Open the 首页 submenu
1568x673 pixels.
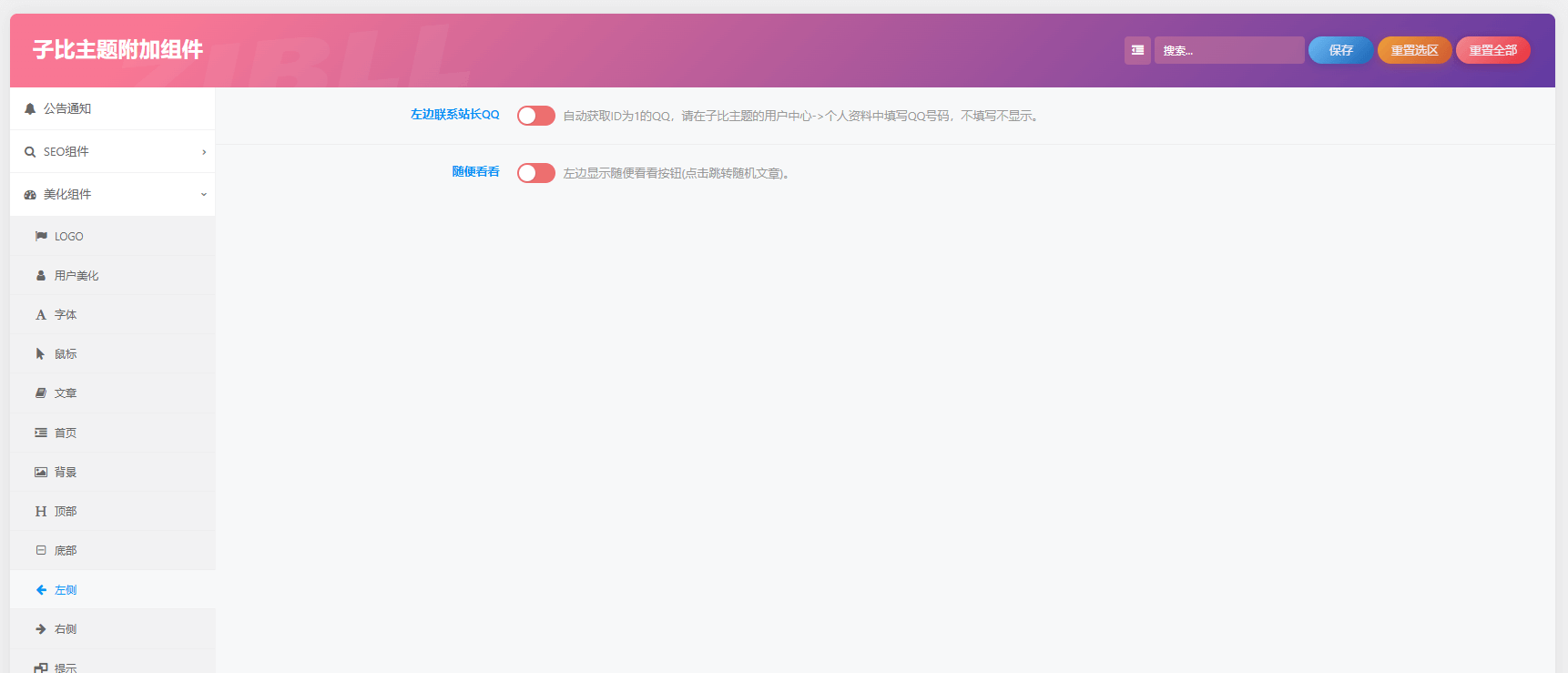coord(113,433)
